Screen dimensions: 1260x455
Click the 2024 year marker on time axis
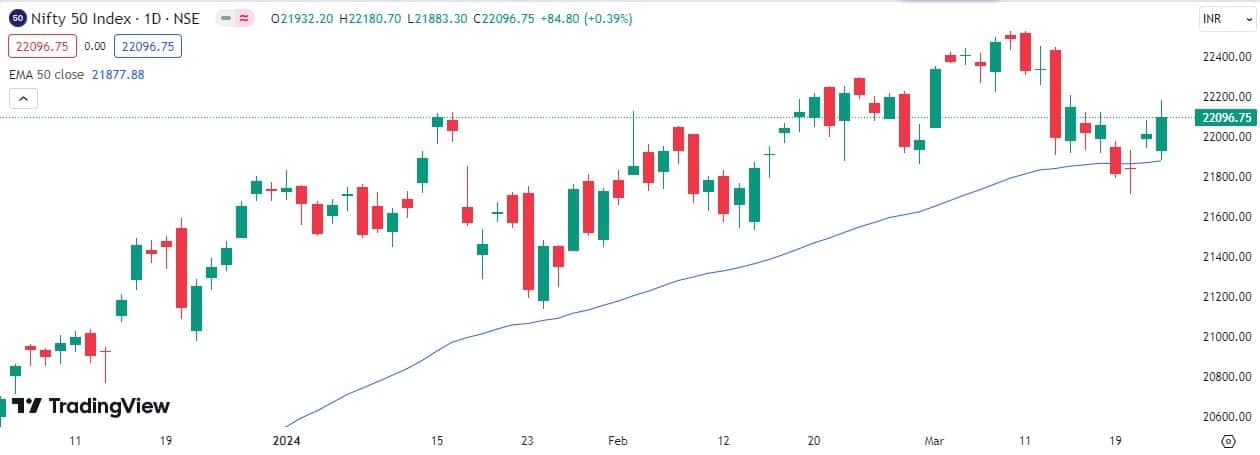pyautogui.click(x=286, y=440)
